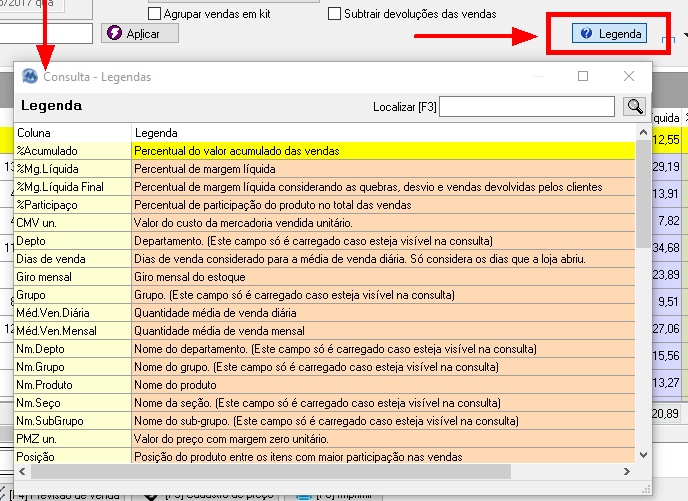The width and height of the screenshot is (688, 501).
Task: Select the Grupo row
Action: 325,295
